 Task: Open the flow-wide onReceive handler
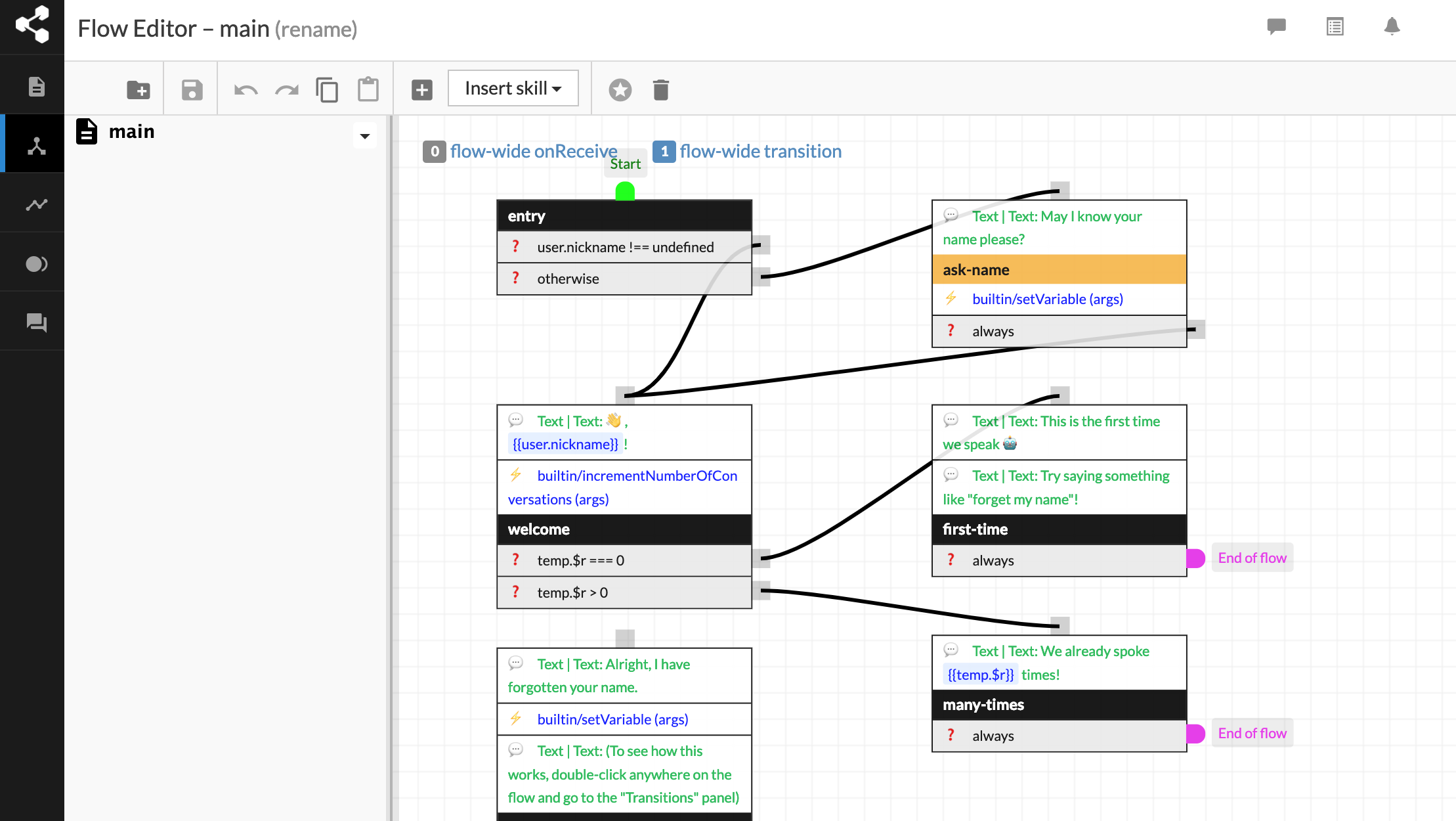(533, 150)
